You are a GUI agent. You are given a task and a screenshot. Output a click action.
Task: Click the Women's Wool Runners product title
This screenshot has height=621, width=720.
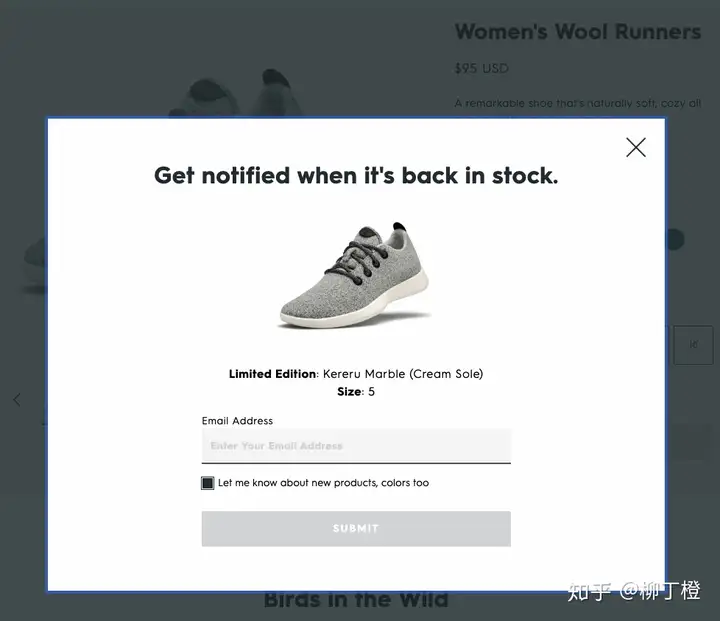coord(578,32)
